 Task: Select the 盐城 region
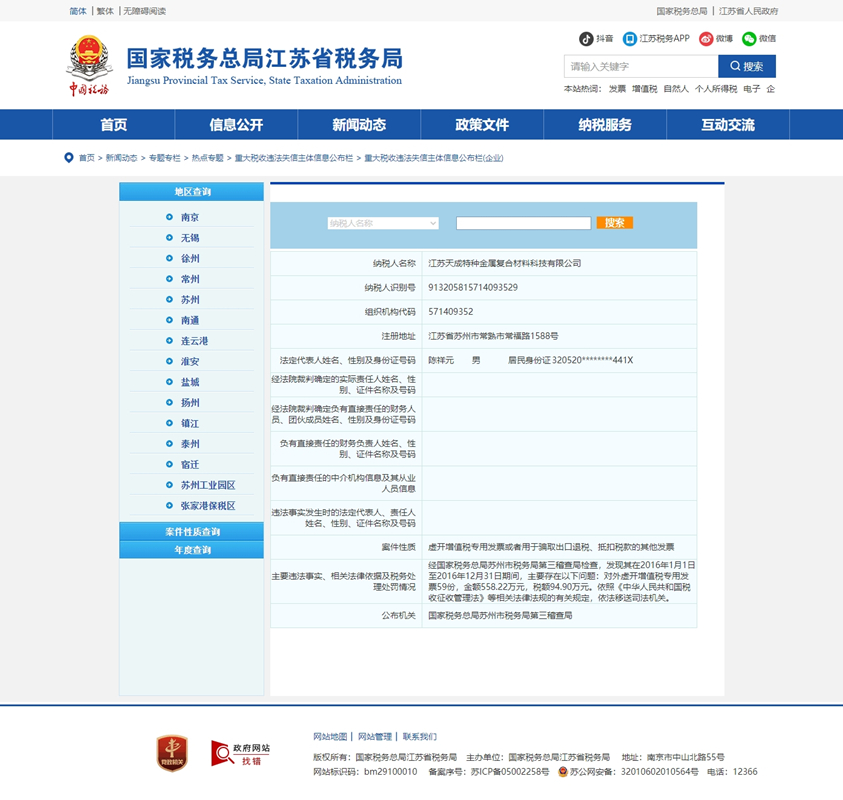[x=190, y=382]
